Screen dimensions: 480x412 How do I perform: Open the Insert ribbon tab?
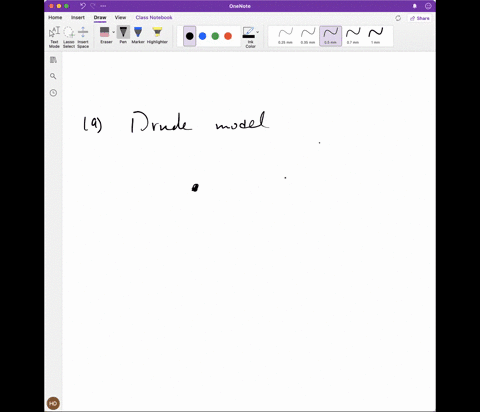point(78,17)
